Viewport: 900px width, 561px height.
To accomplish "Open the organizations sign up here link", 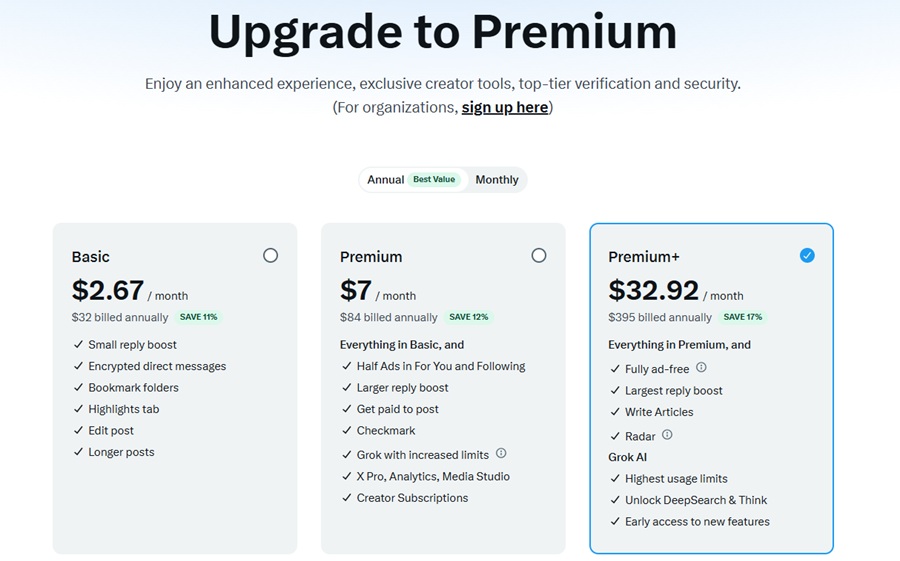I will click(505, 107).
